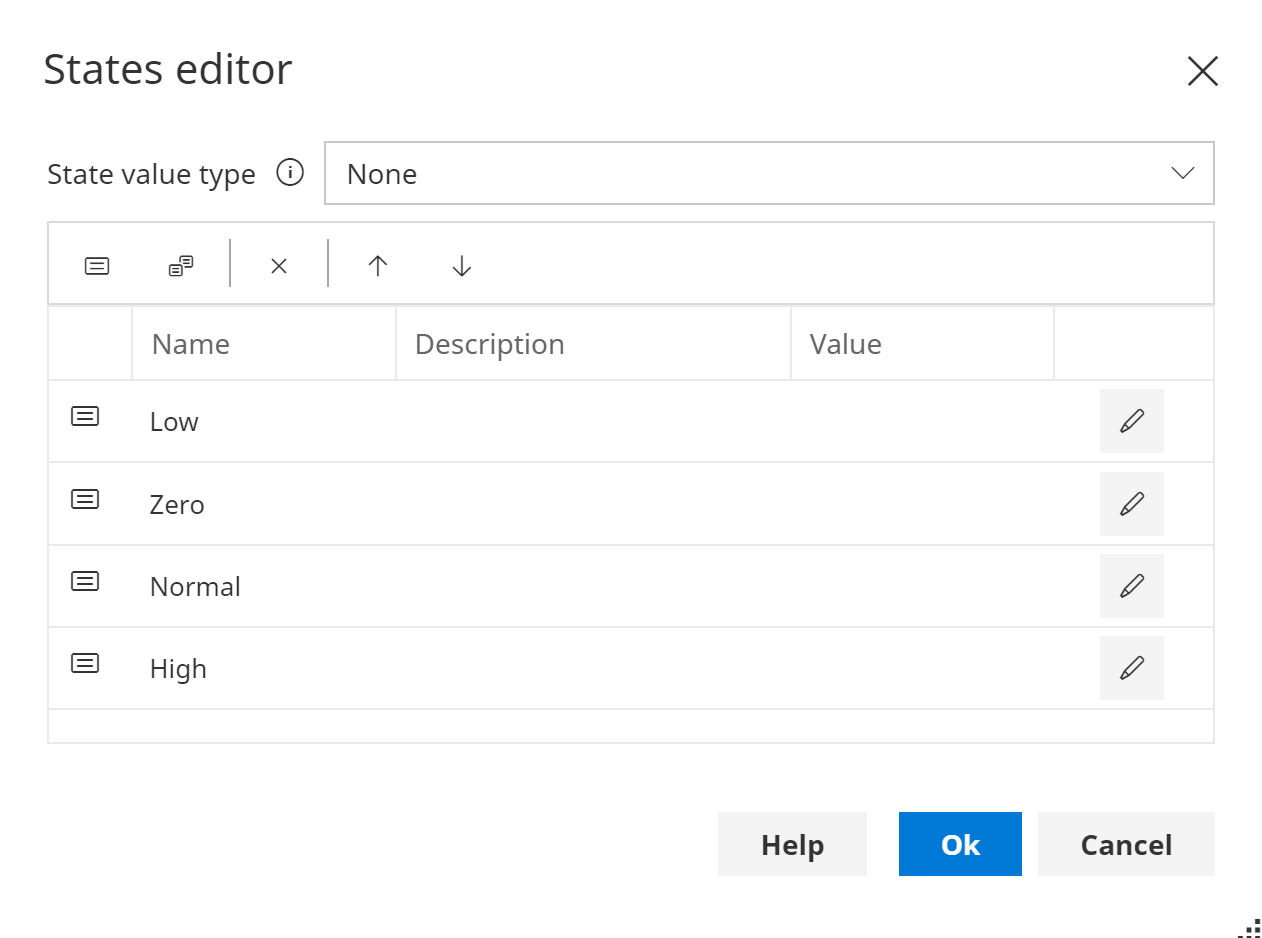Screen dimensions: 1262x938
Task: Add a new state using the toolbar icon
Action: click(x=96, y=265)
